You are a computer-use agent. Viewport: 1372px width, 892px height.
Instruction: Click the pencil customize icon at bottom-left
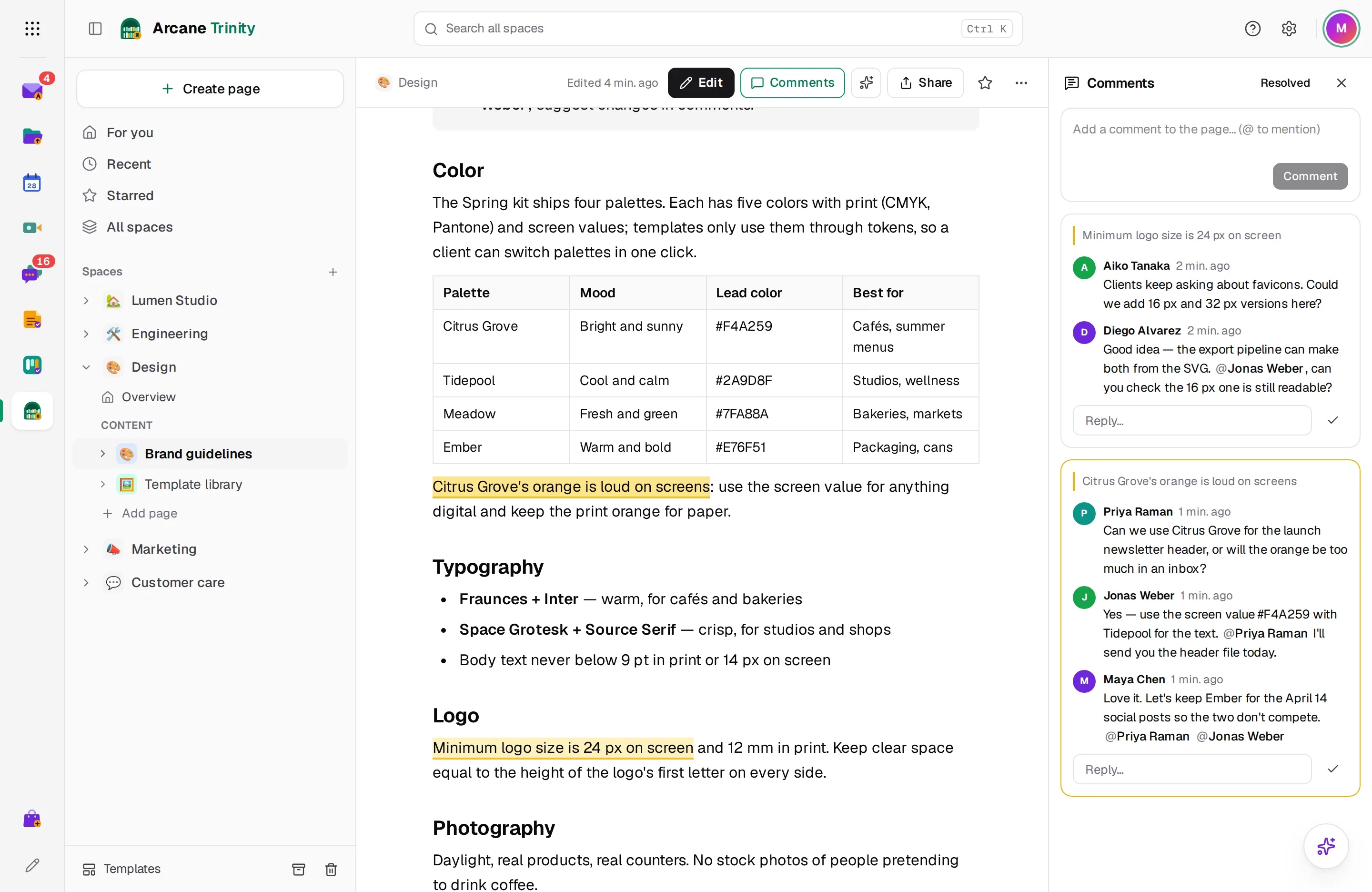[32, 865]
